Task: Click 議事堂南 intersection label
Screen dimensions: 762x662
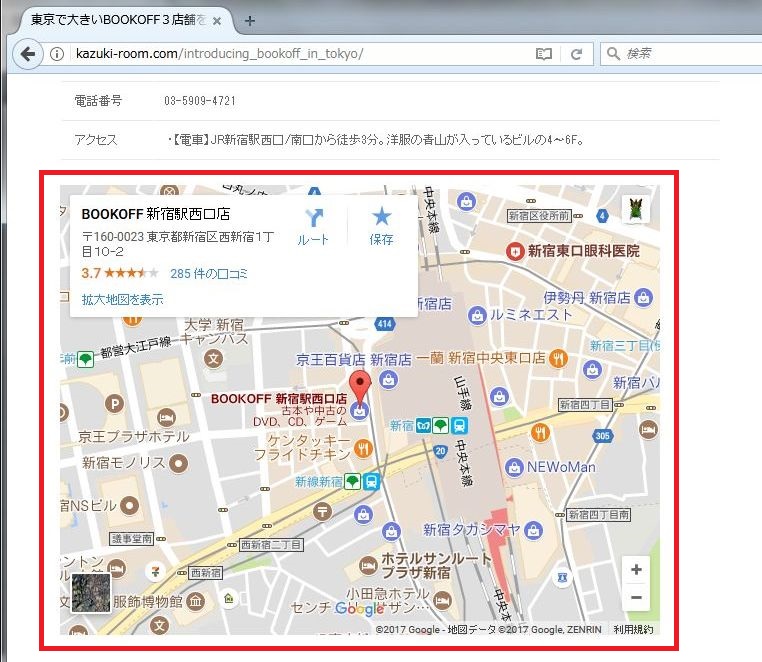Action: tap(132, 539)
